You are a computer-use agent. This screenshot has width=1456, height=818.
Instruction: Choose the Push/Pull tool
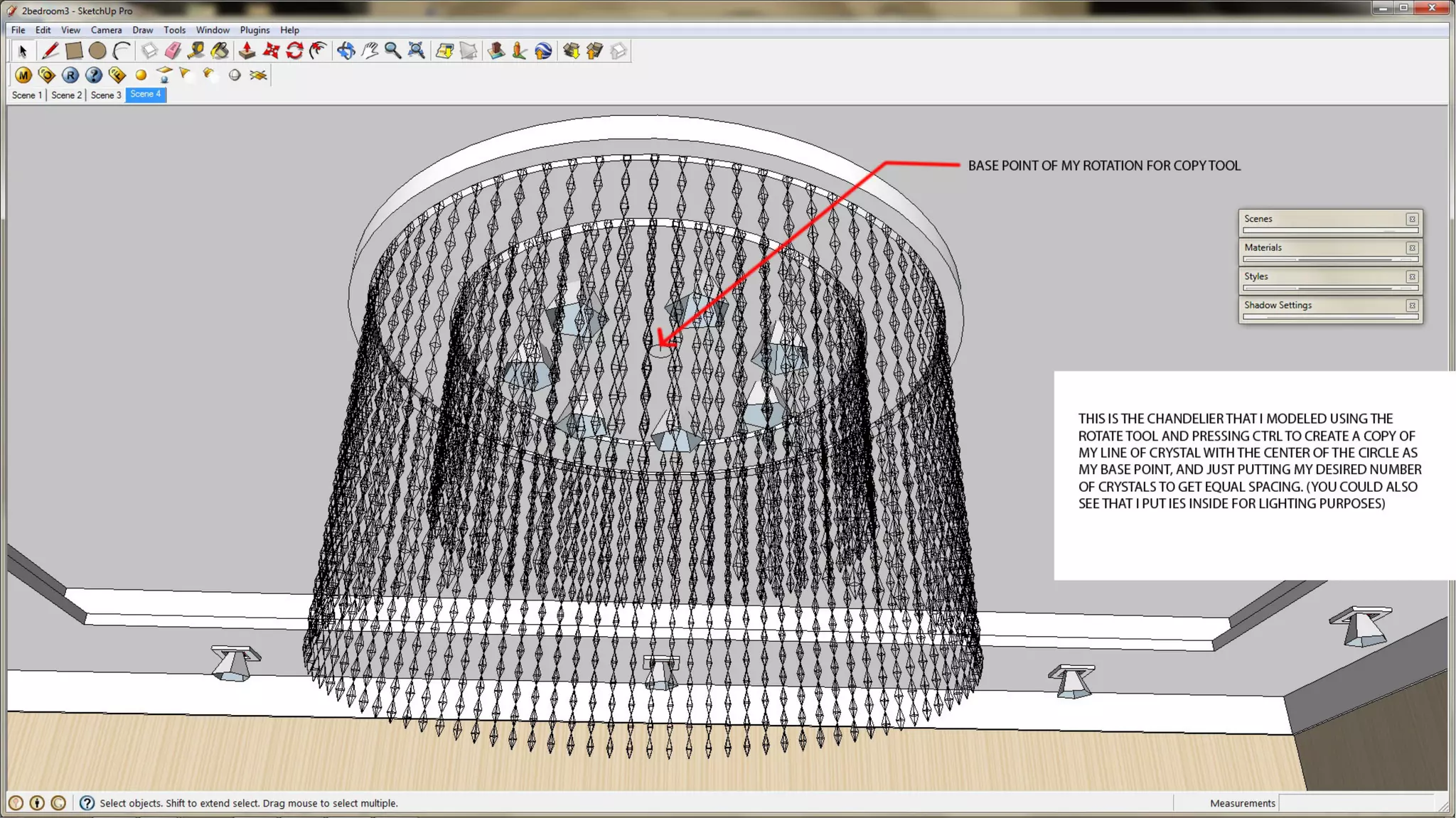click(247, 50)
